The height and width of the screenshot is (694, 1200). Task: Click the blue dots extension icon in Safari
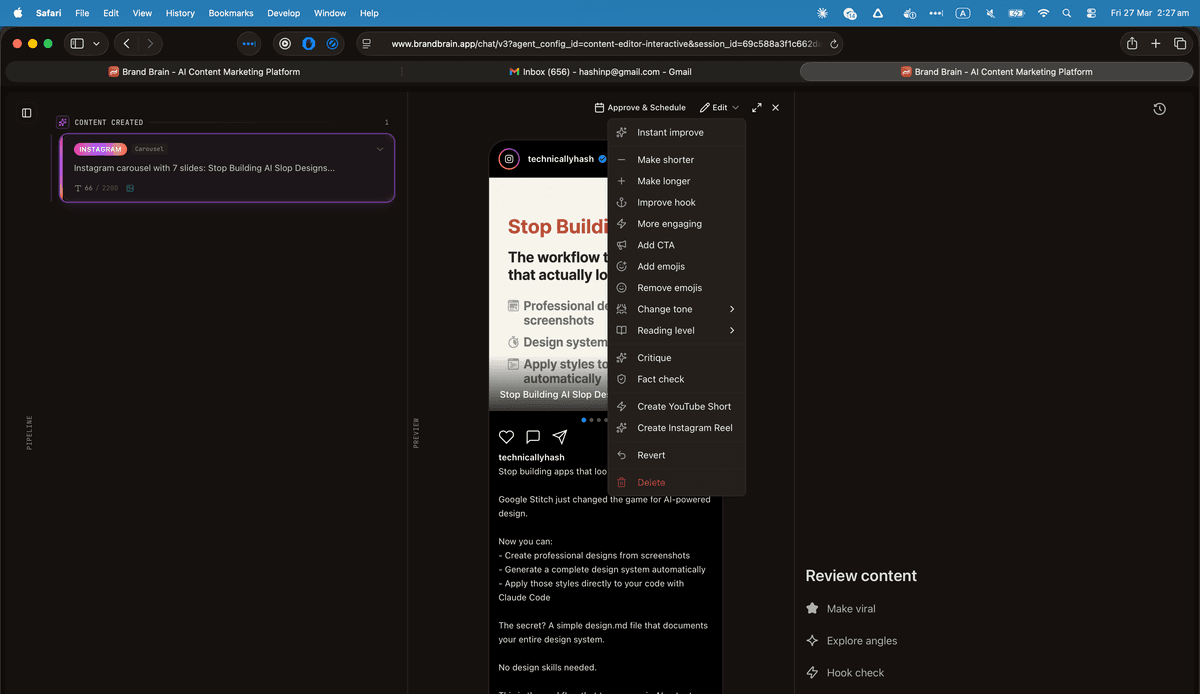tap(249, 44)
